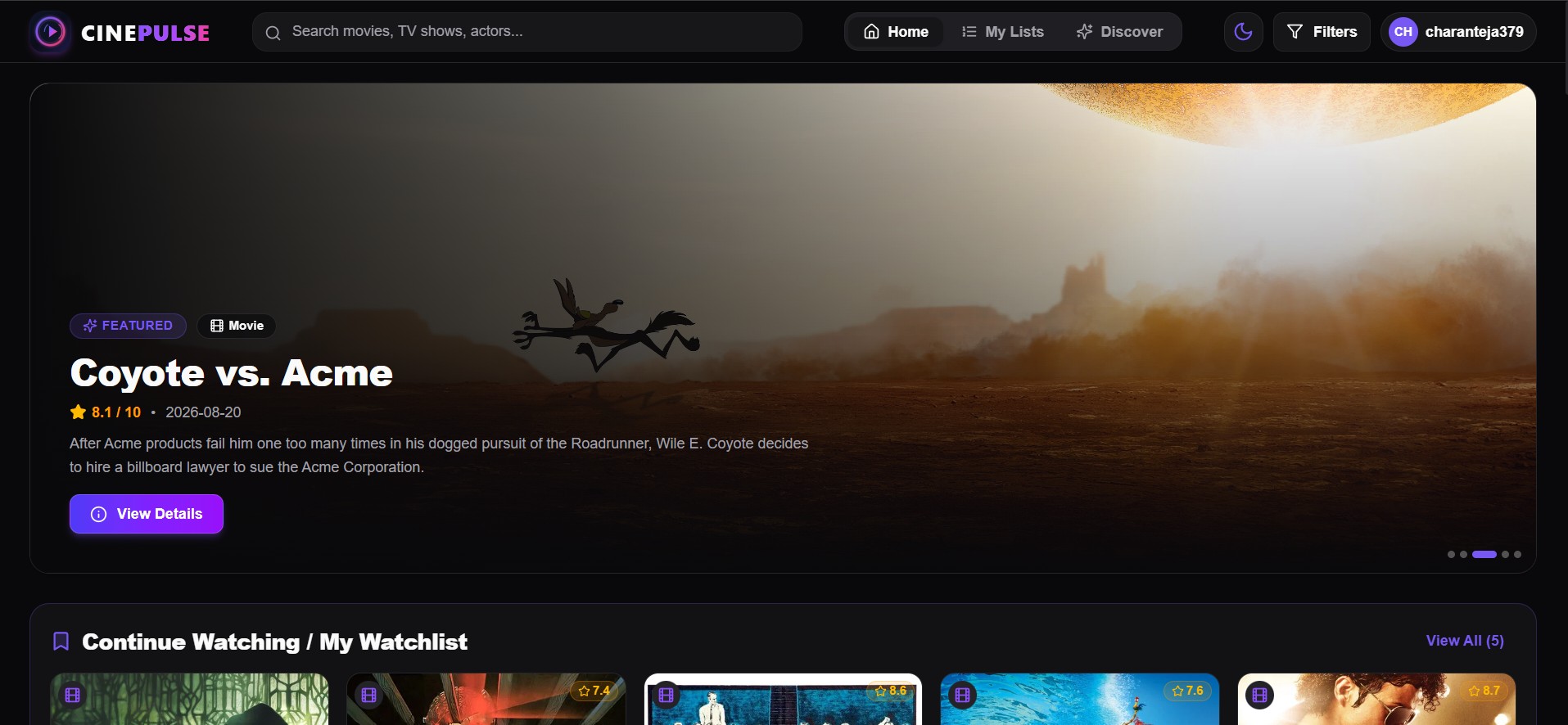1568x725 pixels.
Task: Focus the search movies input field
Action: [x=527, y=32]
